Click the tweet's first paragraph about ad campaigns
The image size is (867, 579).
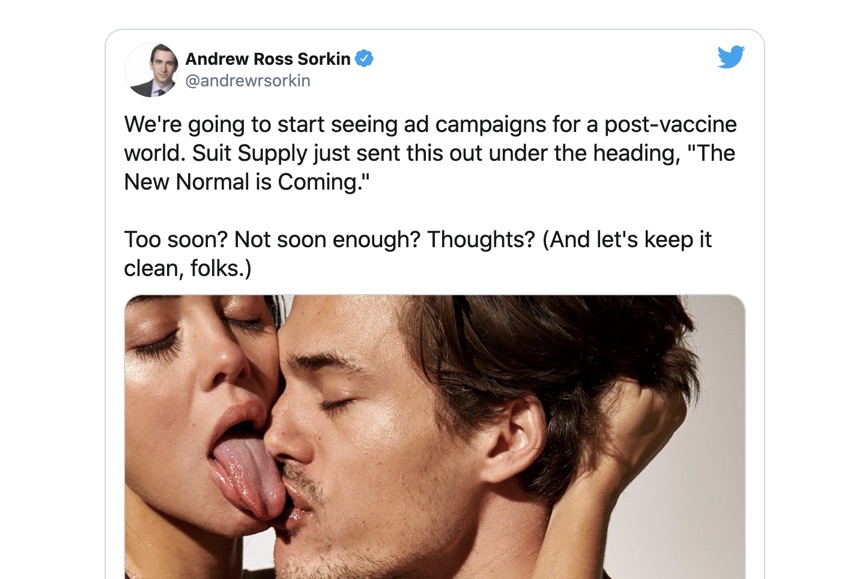click(x=430, y=153)
